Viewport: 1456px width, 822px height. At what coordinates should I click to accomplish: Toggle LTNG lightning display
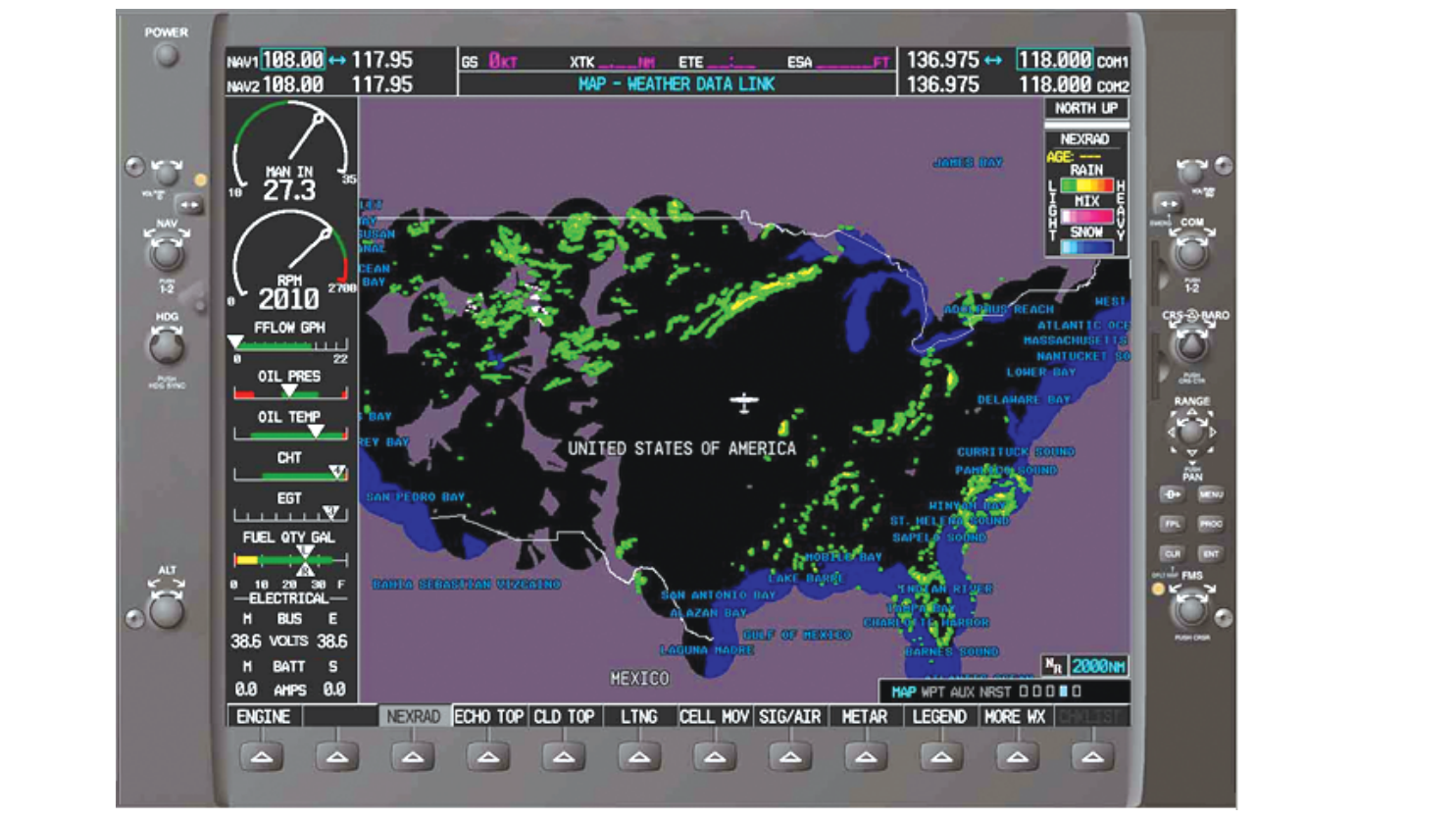point(639,717)
